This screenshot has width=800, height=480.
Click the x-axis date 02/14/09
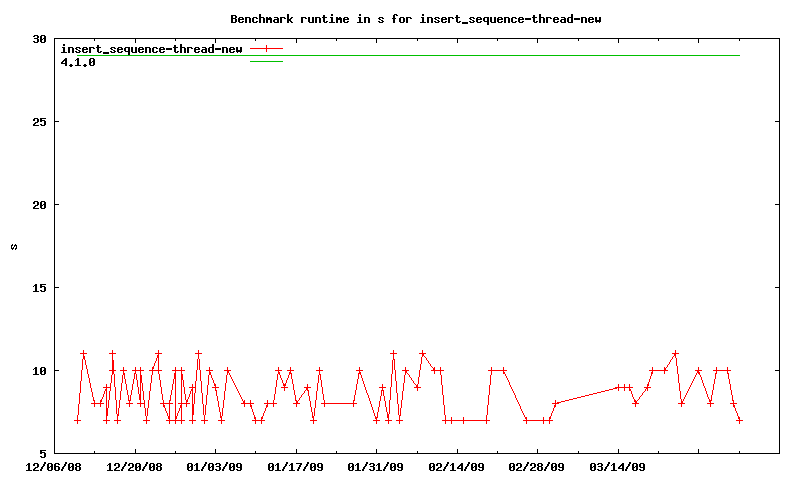[x=457, y=466]
